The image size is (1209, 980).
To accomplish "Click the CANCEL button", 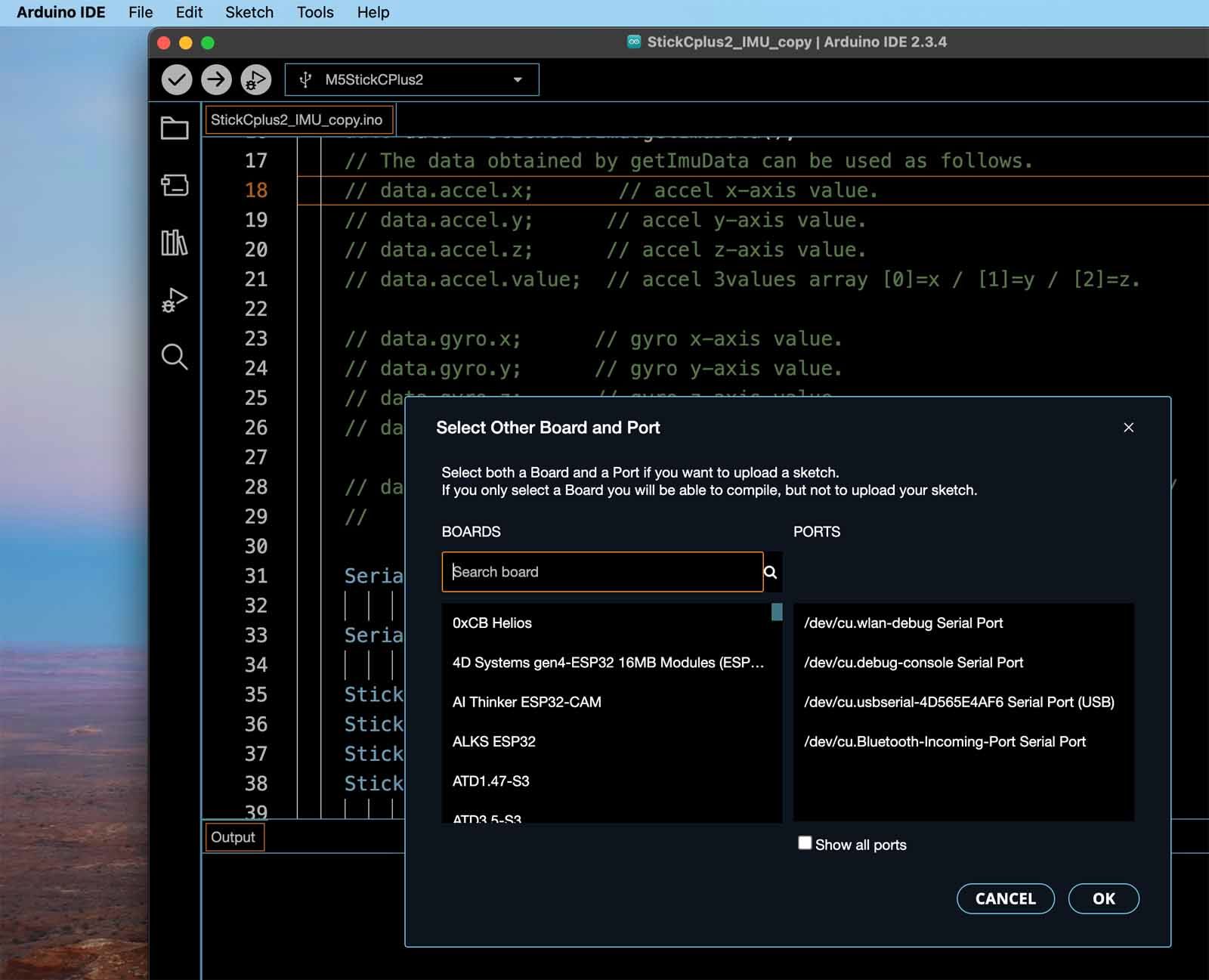I will [1006, 898].
